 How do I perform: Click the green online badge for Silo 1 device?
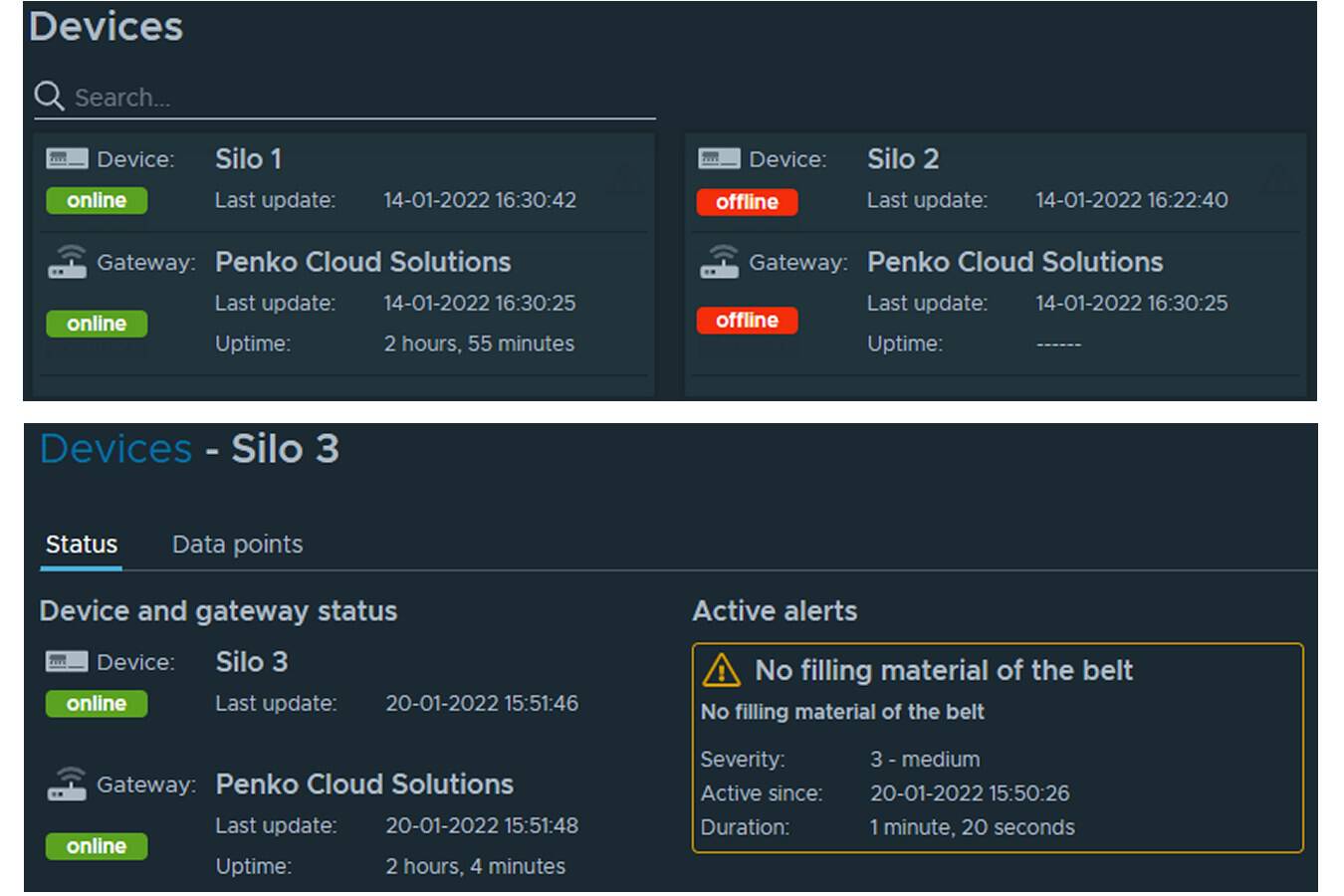97,201
